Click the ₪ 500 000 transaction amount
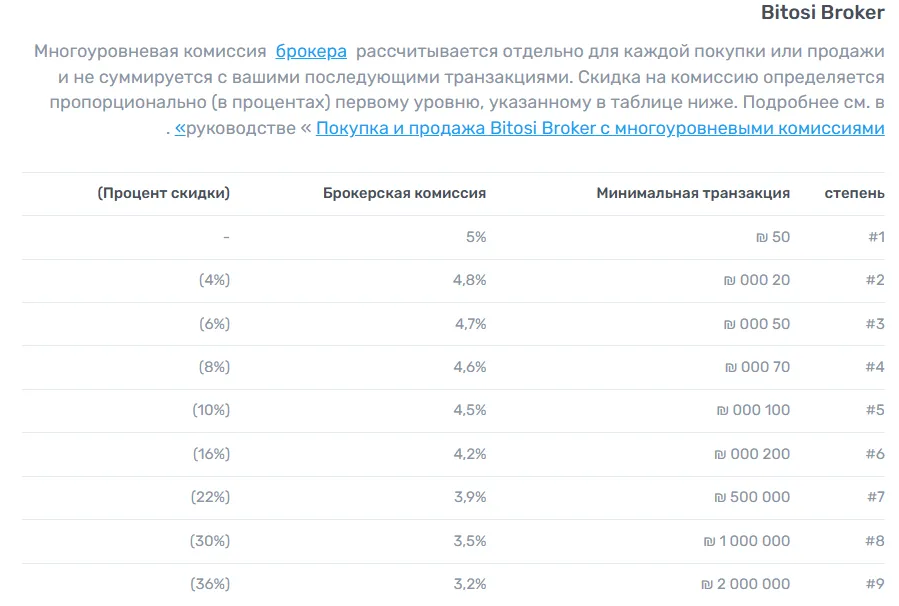Viewport: 899px width, 606px height. tap(752, 497)
